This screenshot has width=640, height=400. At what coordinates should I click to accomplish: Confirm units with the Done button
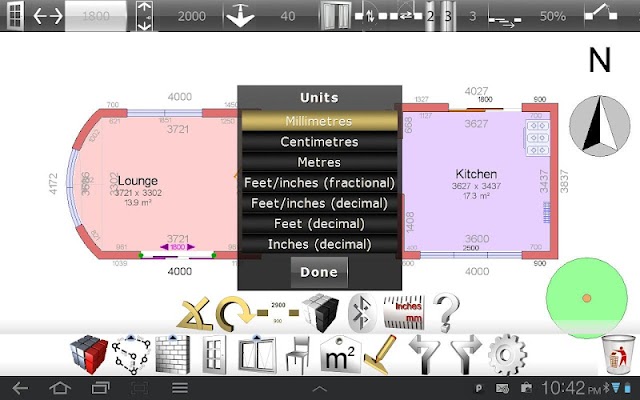coord(319,272)
